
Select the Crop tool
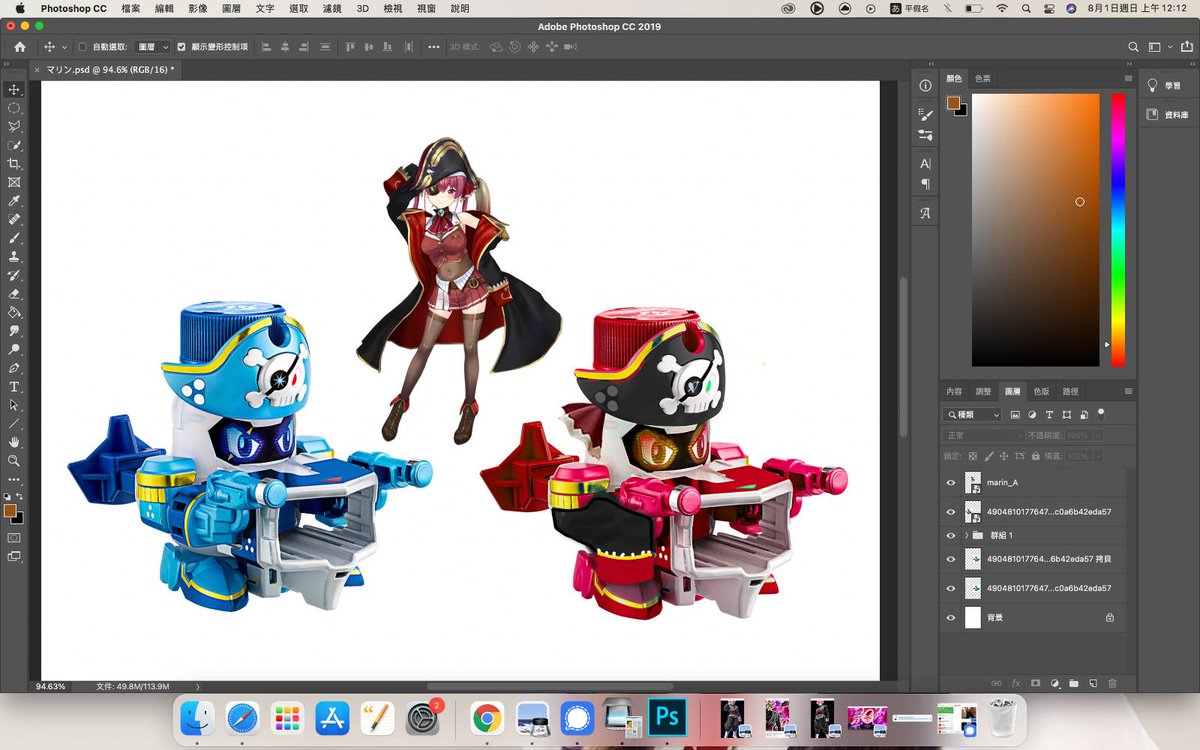14,163
